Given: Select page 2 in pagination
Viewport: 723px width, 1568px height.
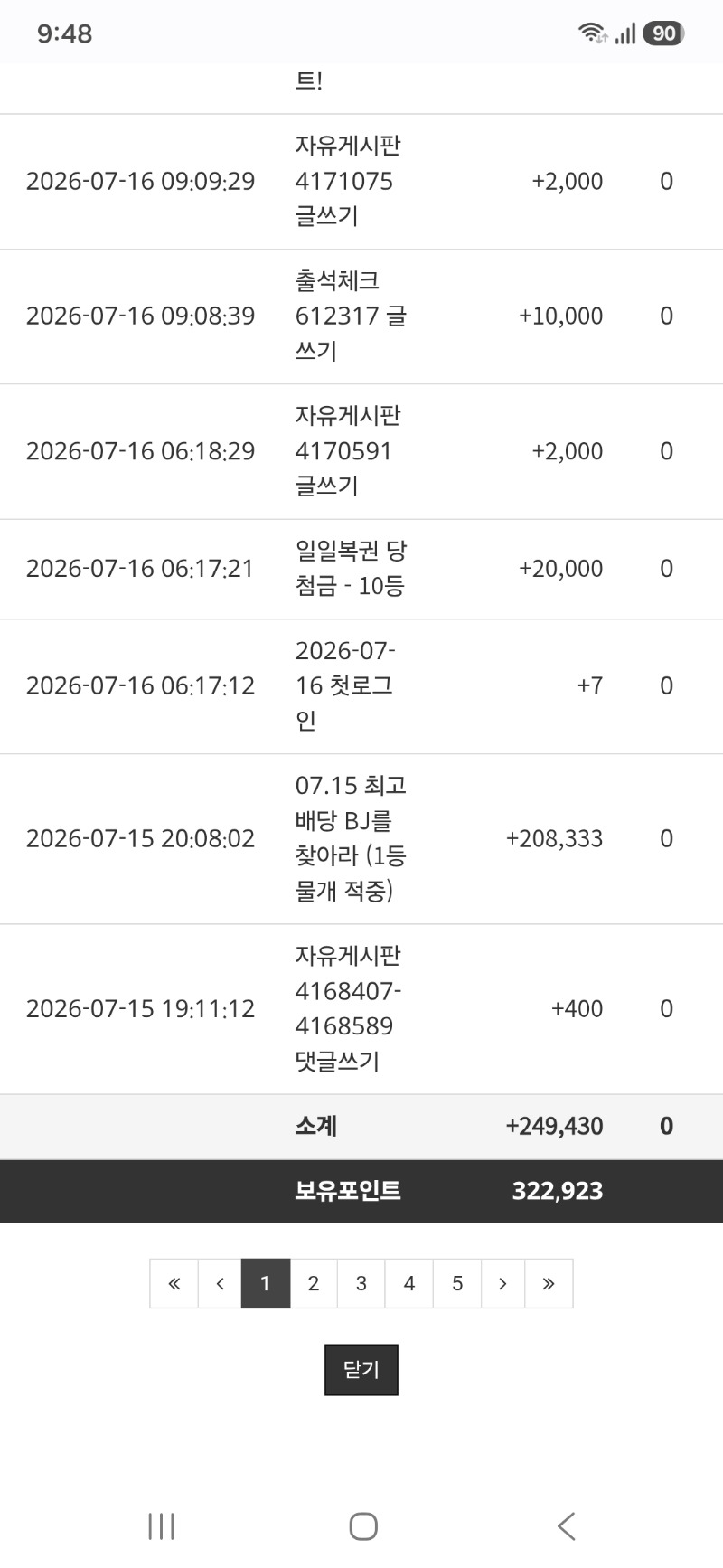Looking at the screenshot, I should point(314,1283).
